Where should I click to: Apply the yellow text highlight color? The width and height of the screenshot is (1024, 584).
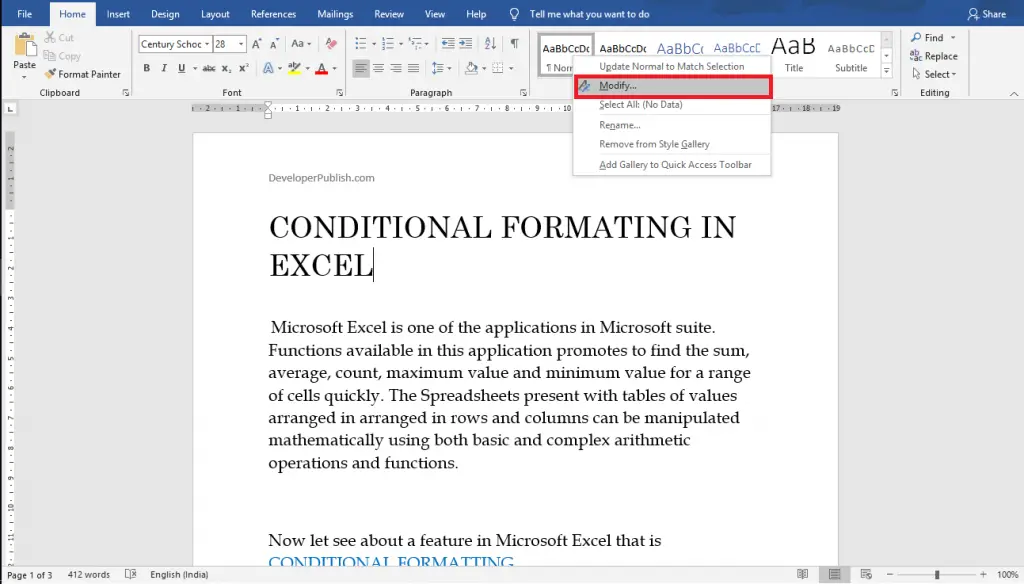coord(295,68)
